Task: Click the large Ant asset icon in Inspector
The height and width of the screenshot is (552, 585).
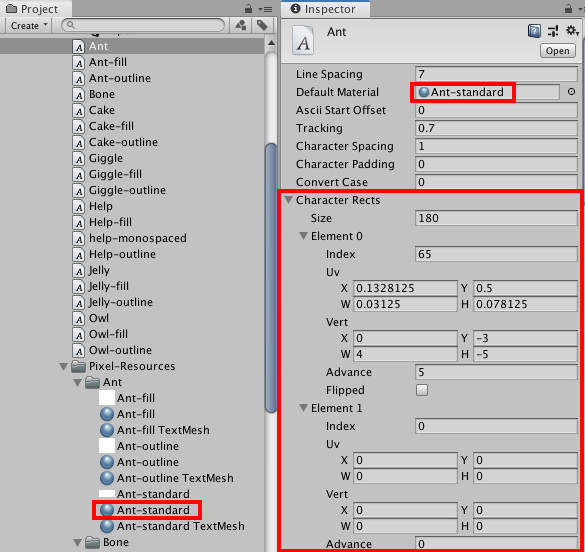Action: pyautogui.click(x=303, y=40)
